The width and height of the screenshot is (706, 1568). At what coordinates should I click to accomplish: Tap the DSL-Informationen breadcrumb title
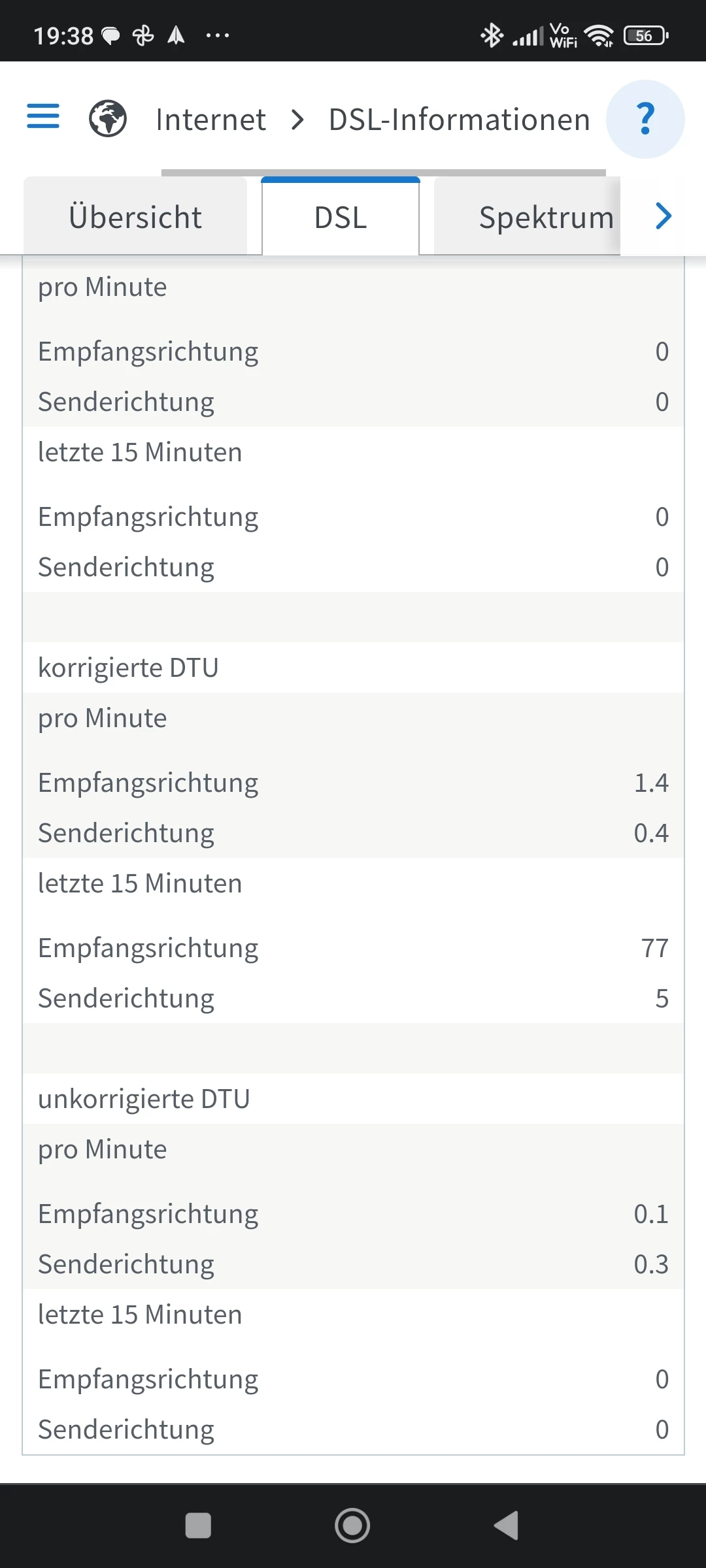click(x=459, y=120)
